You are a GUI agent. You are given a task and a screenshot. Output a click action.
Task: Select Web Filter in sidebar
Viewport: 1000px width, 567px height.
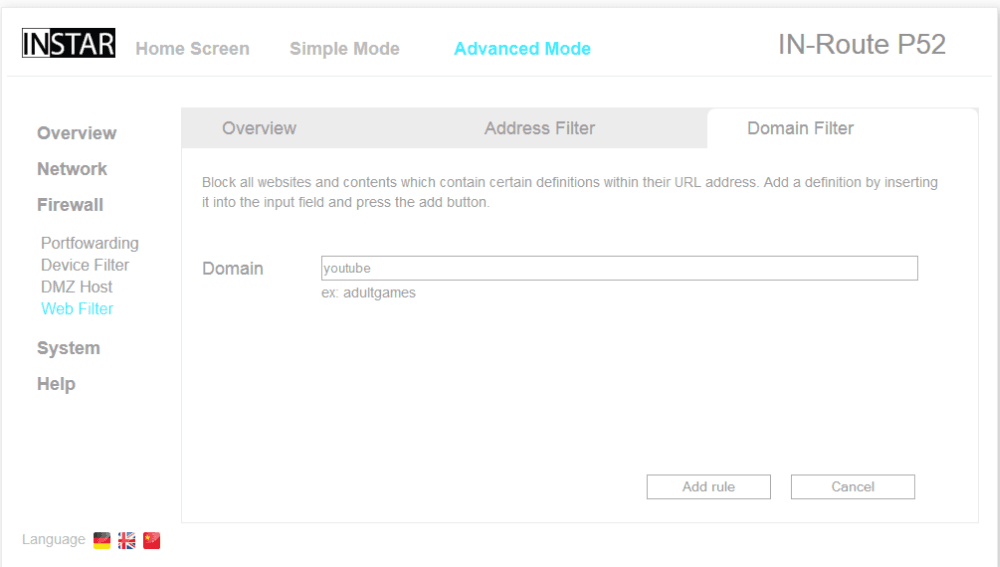coord(77,309)
